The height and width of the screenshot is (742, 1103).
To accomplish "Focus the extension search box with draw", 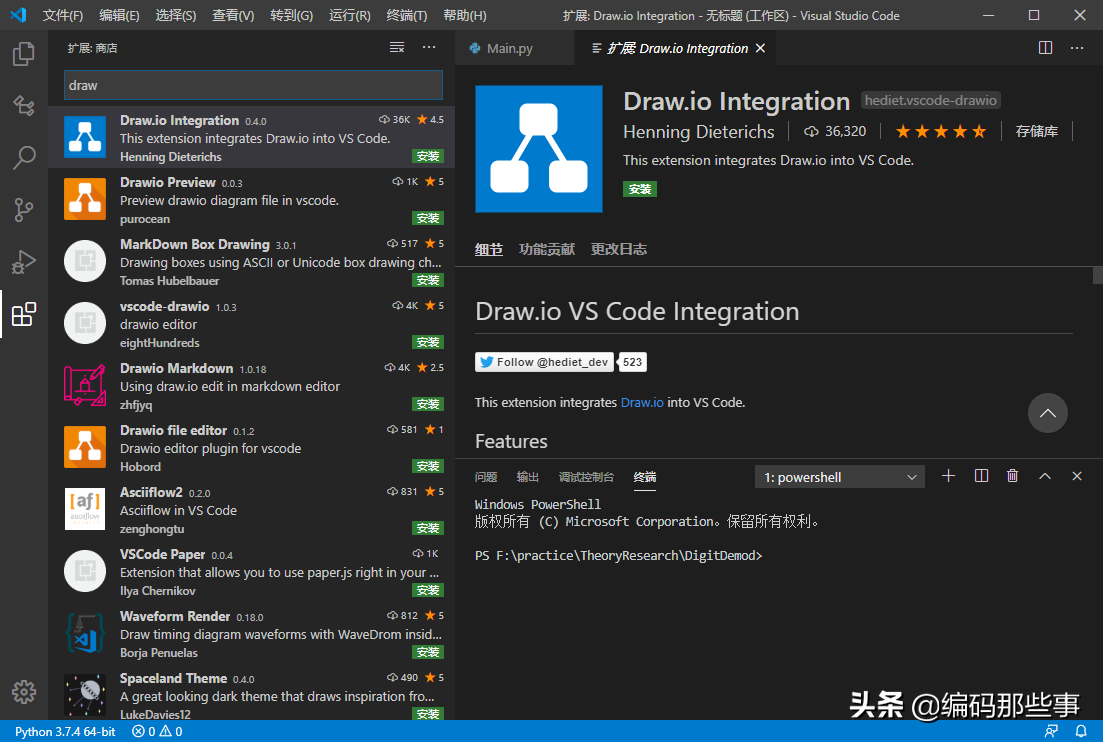I will click(253, 85).
